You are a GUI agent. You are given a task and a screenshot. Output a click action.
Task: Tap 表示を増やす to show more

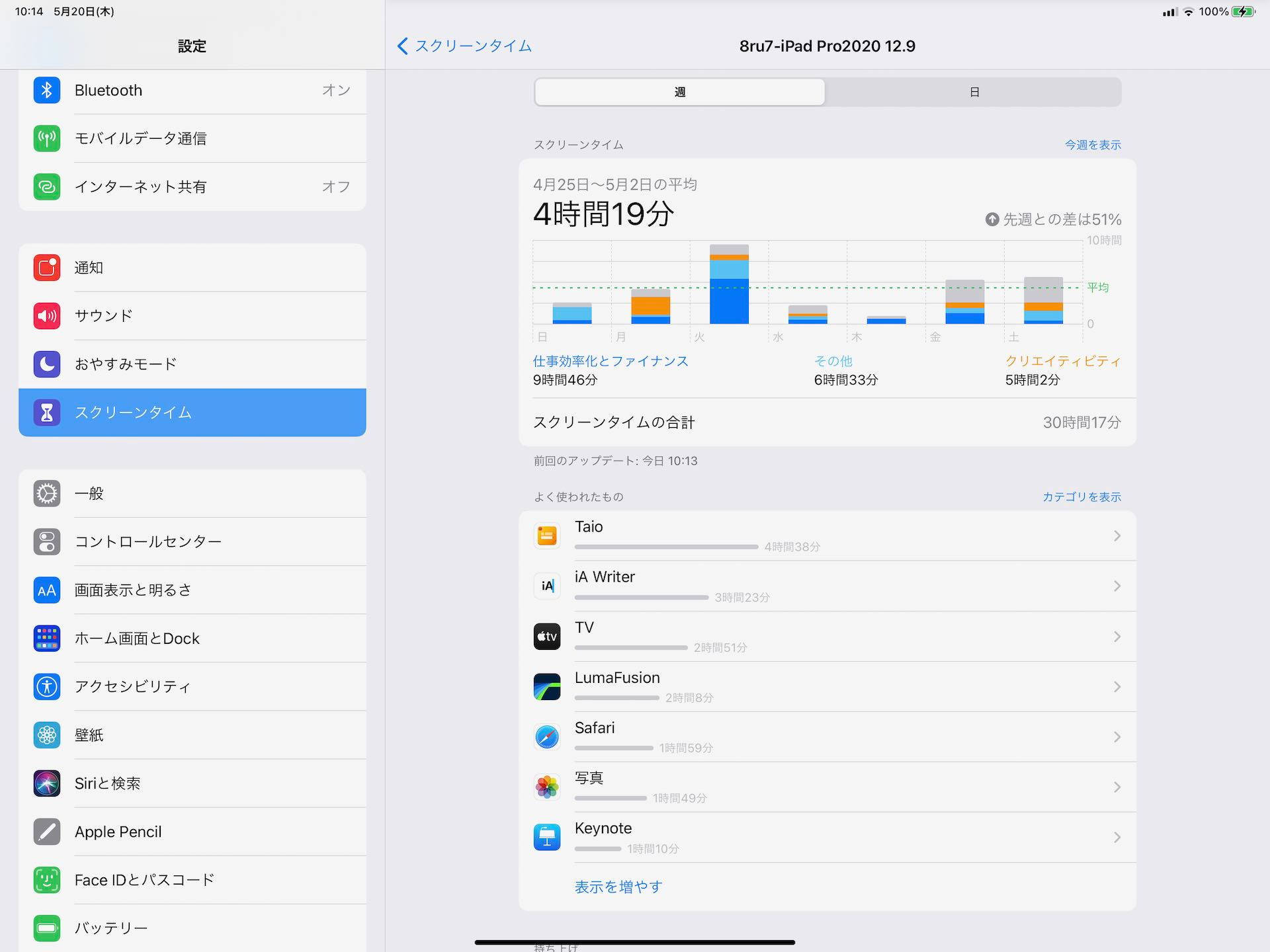tap(618, 887)
